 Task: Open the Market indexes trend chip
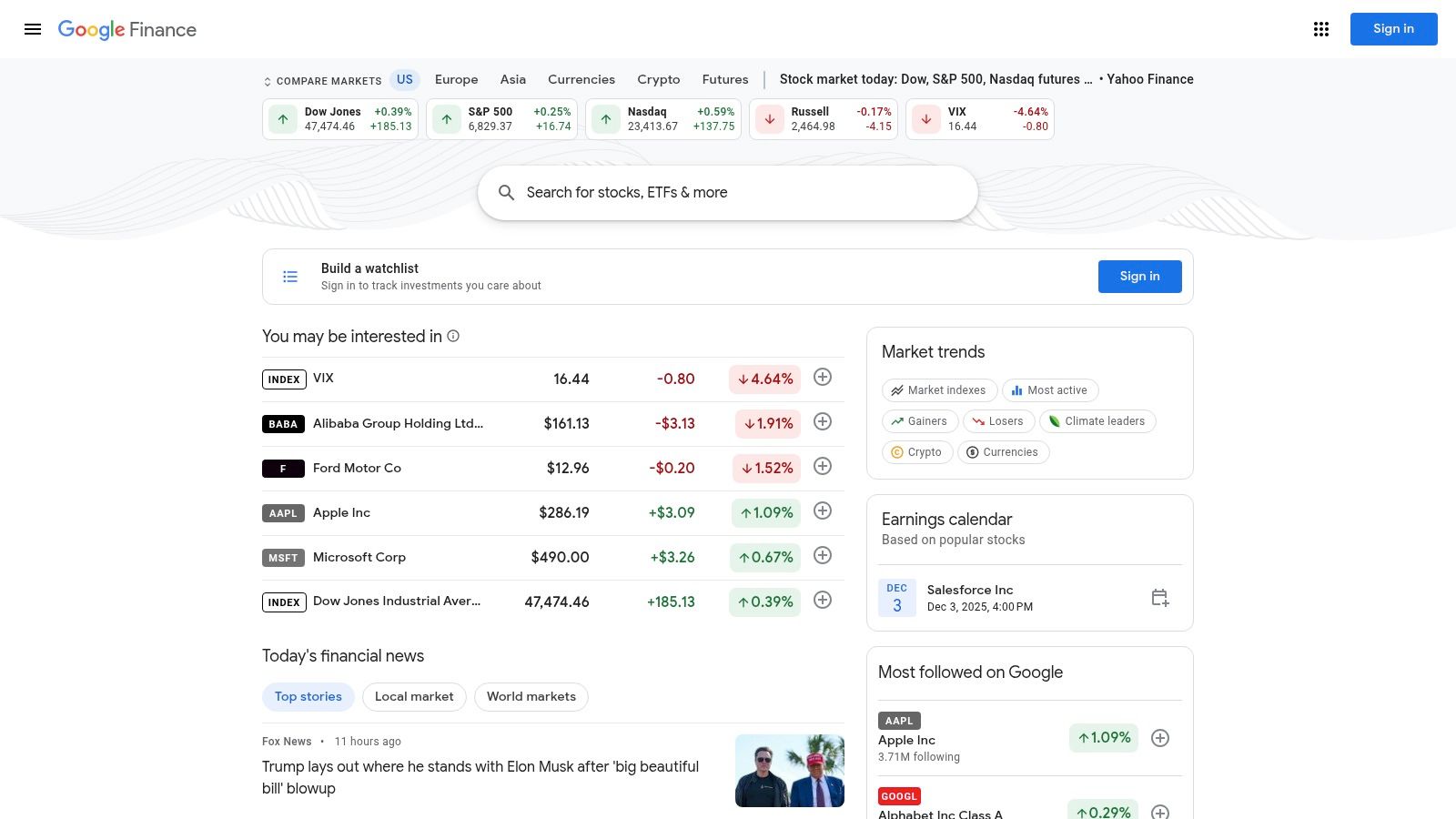tap(939, 389)
